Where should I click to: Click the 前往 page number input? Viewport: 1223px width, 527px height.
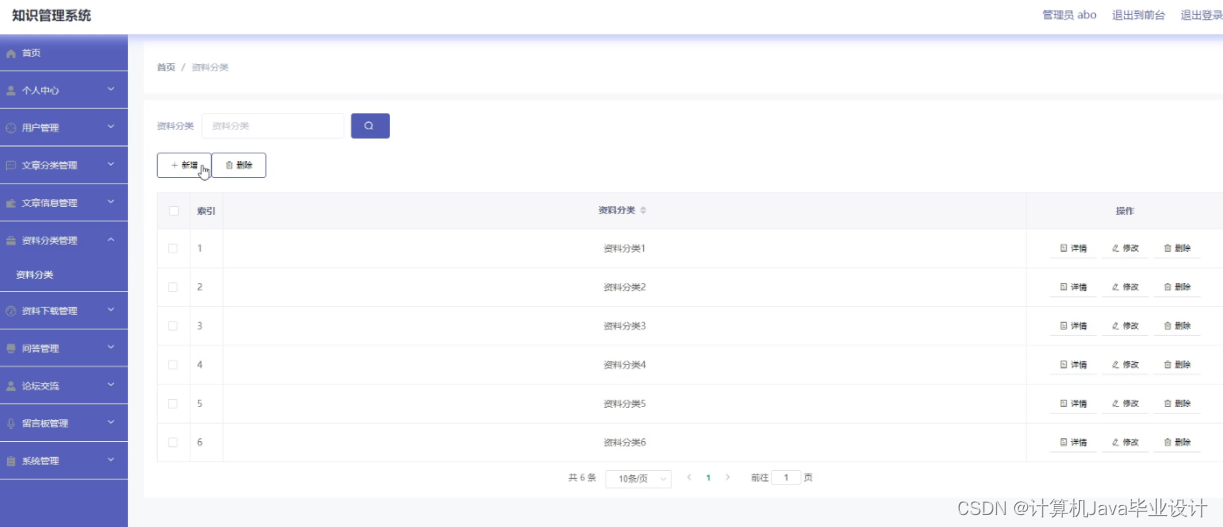coord(786,478)
